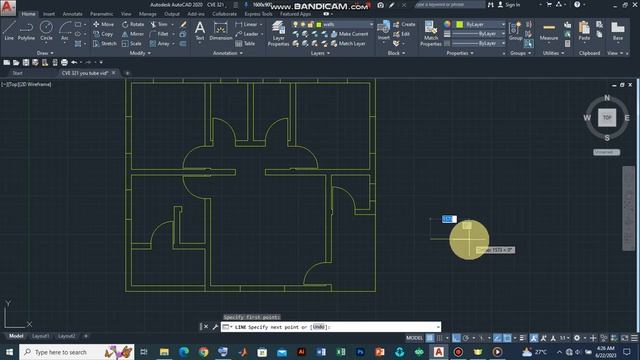Expand the Utilities panel
The height and width of the screenshot is (360, 640).
[553, 53]
